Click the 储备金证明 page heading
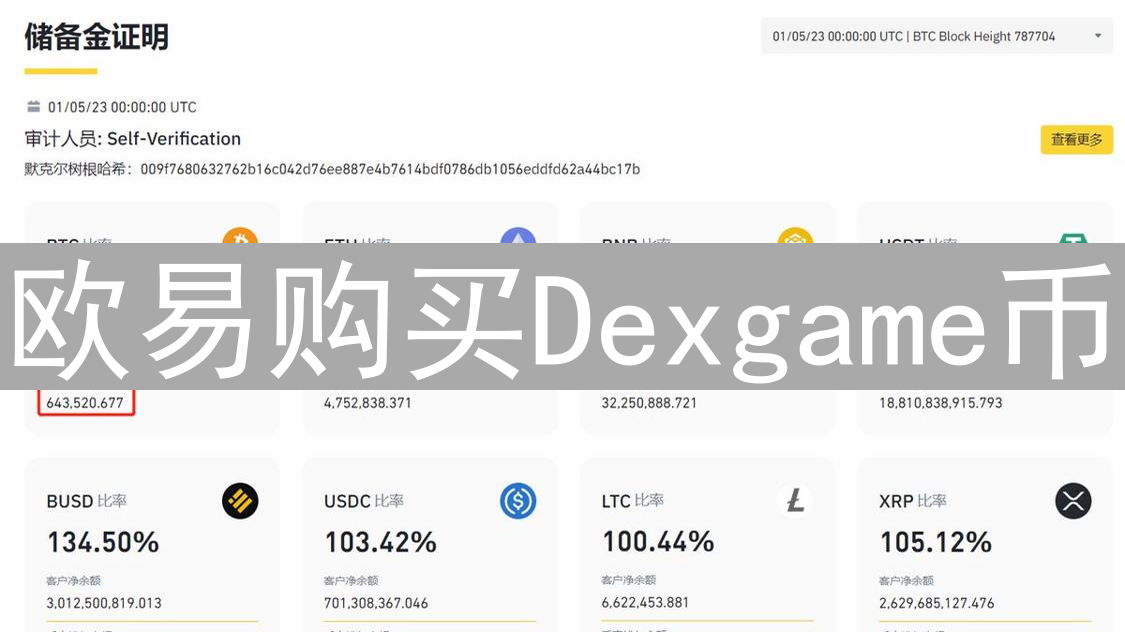1125x632 pixels. [96, 37]
